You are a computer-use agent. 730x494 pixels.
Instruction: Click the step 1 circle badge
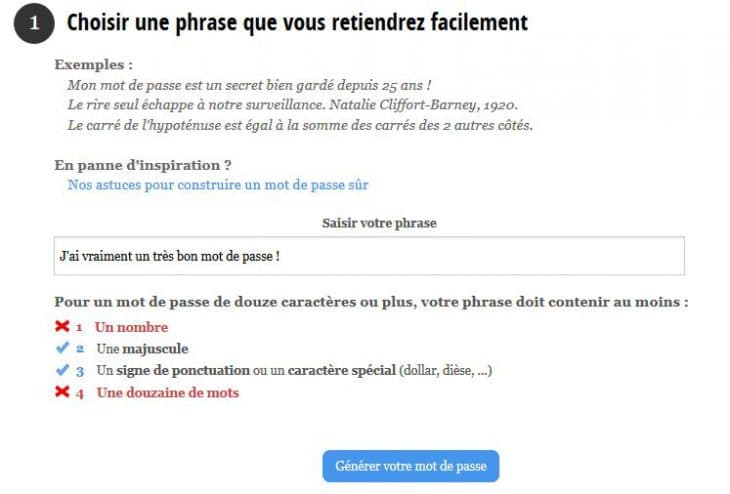[x=33, y=24]
